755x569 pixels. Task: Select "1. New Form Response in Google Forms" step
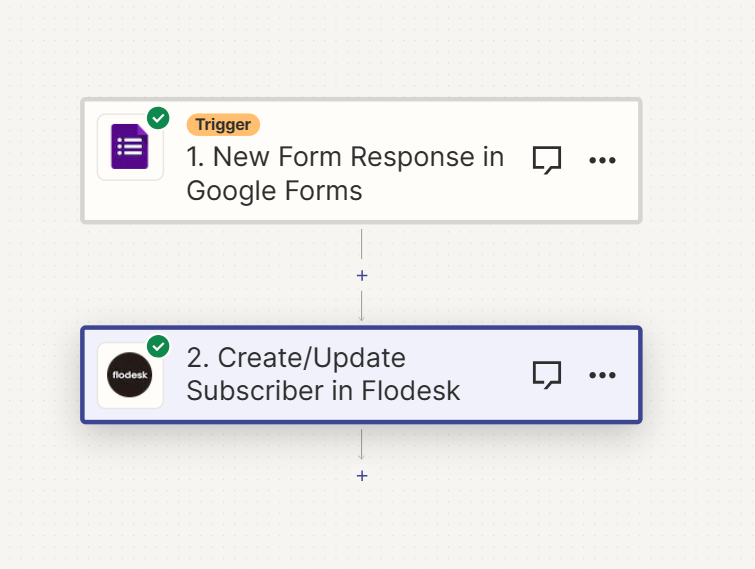[361, 161]
